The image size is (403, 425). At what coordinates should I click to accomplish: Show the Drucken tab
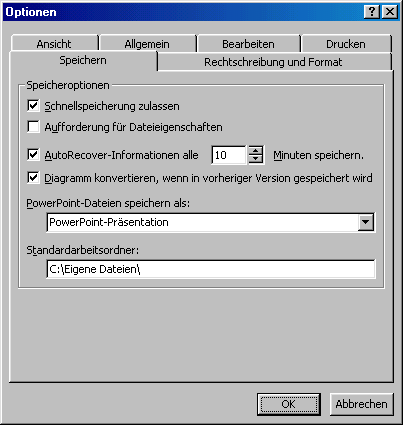pyautogui.click(x=346, y=44)
